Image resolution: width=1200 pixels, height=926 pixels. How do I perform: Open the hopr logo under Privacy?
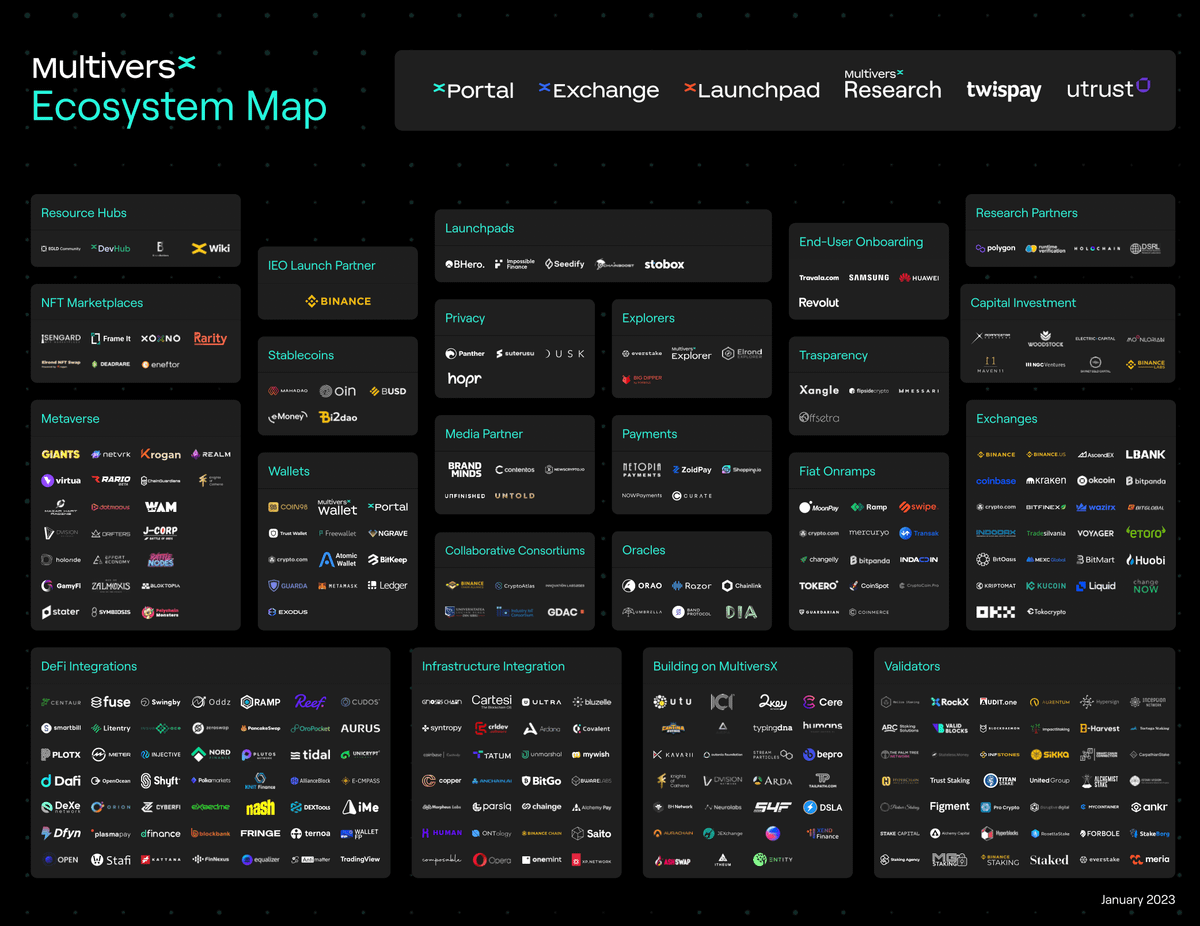pos(464,379)
